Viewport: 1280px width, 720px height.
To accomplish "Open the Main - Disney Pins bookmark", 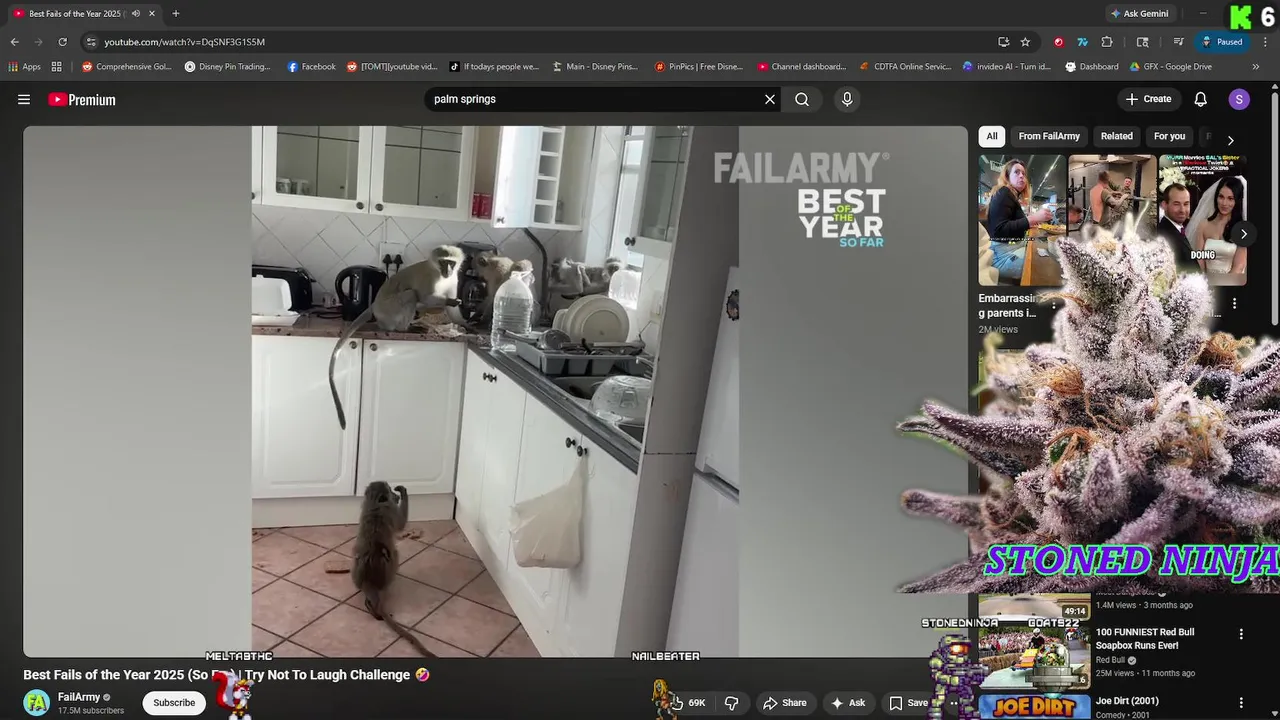I will (x=595, y=67).
